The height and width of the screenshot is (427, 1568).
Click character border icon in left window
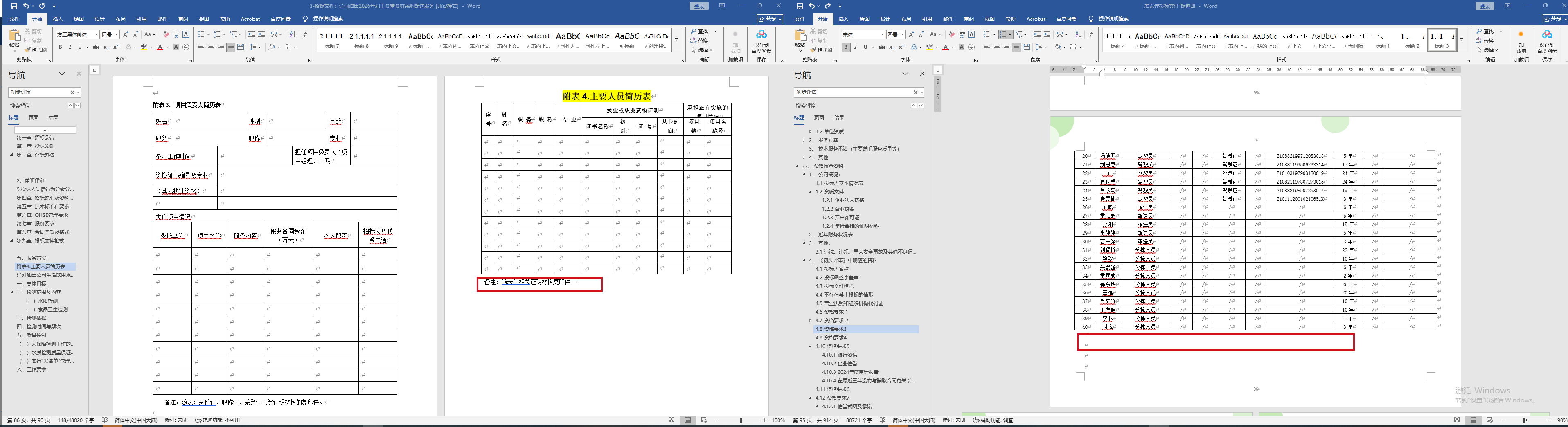coord(186,35)
